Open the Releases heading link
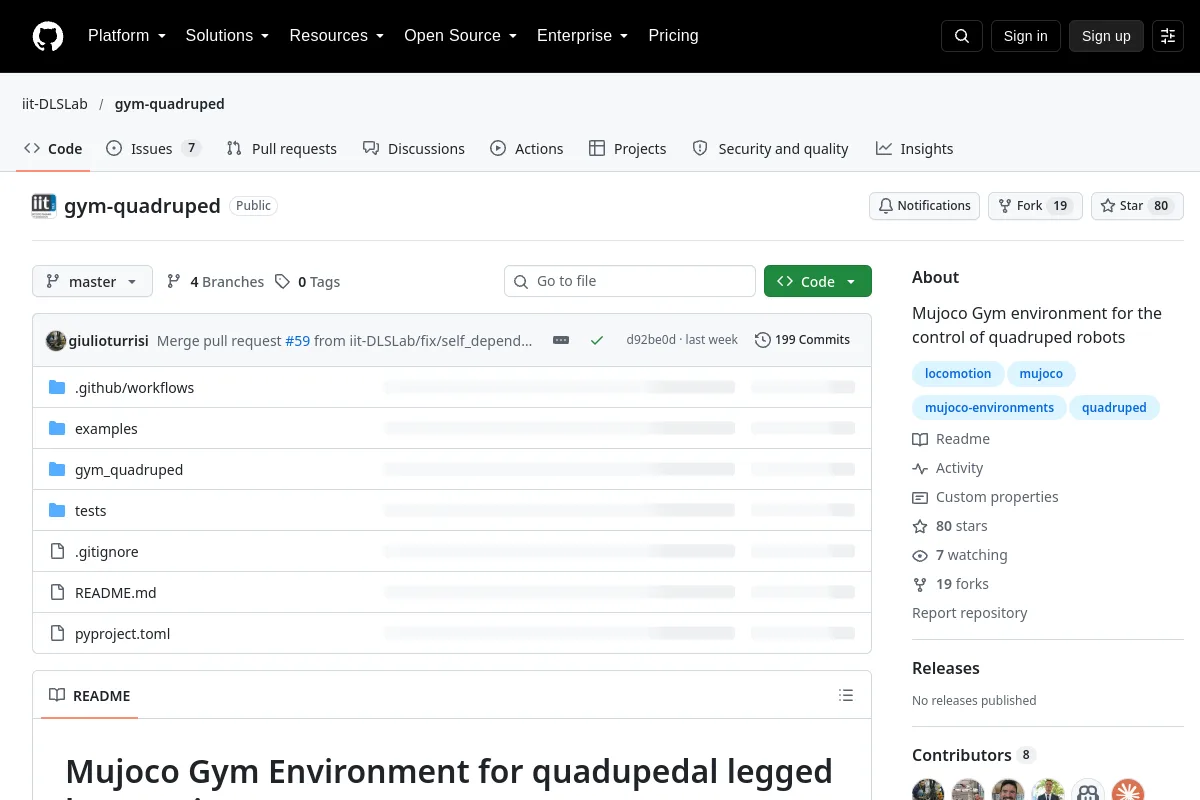1200x800 pixels. [x=946, y=668]
